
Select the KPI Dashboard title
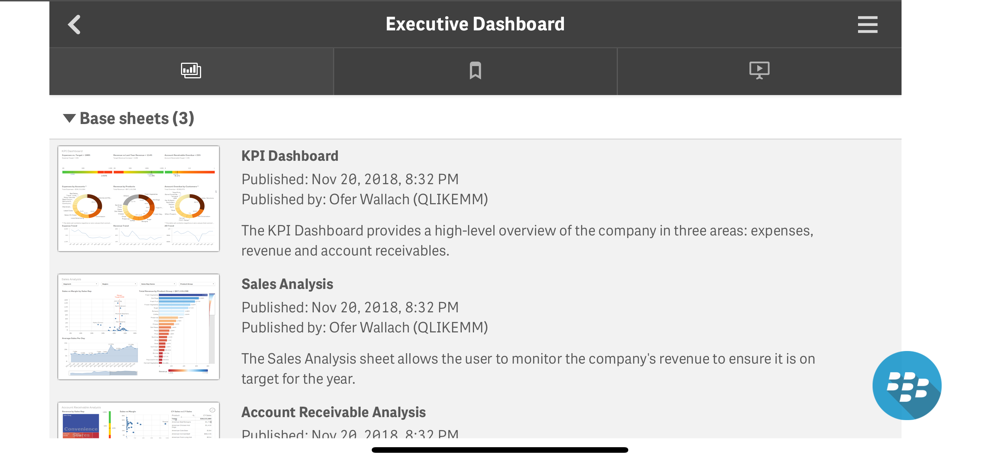coord(290,156)
